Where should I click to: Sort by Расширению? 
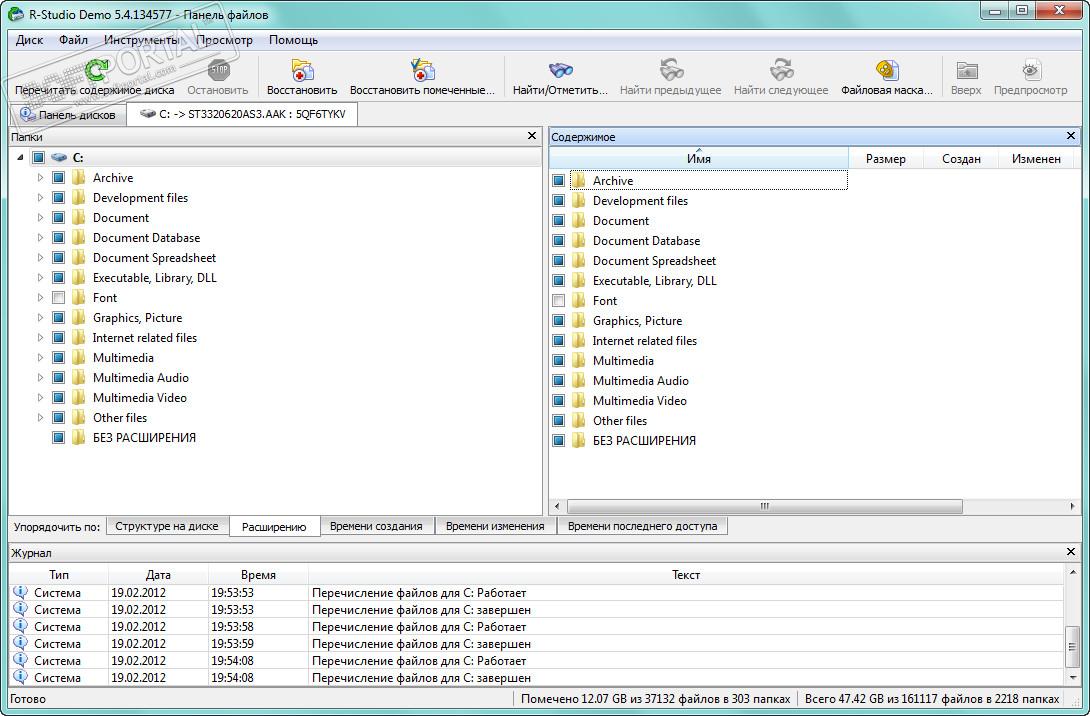274,527
